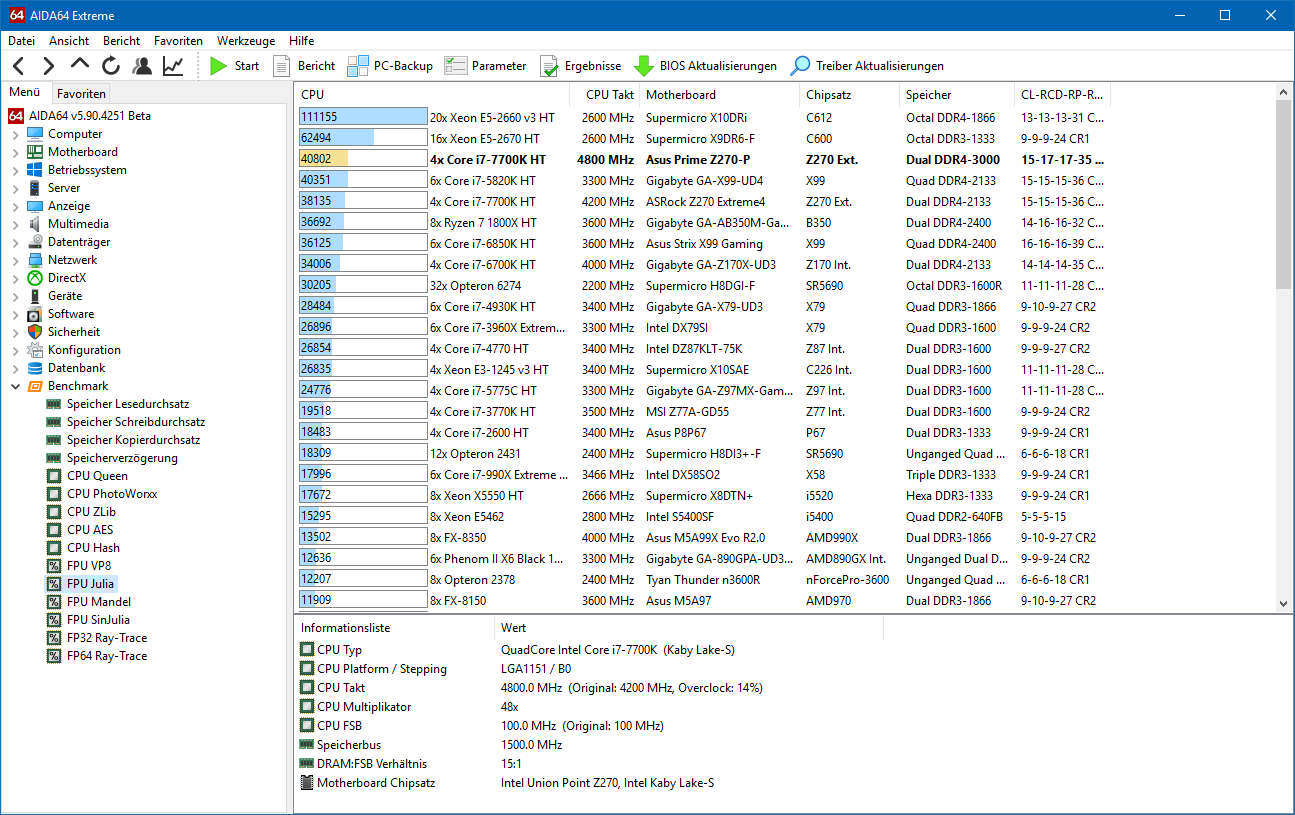
Task: Select the FPU SinJulia benchmark
Action: coord(98,620)
